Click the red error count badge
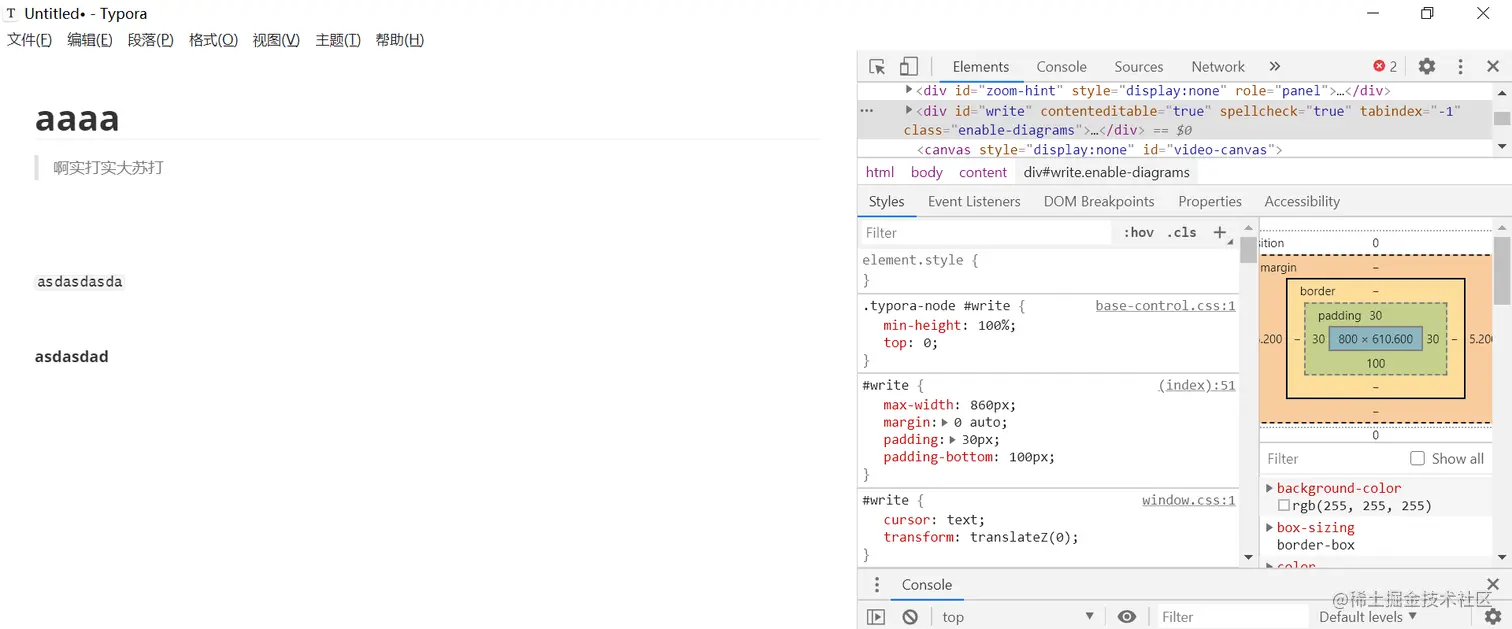This screenshot has width=1512, height=629. point(1385,66)
